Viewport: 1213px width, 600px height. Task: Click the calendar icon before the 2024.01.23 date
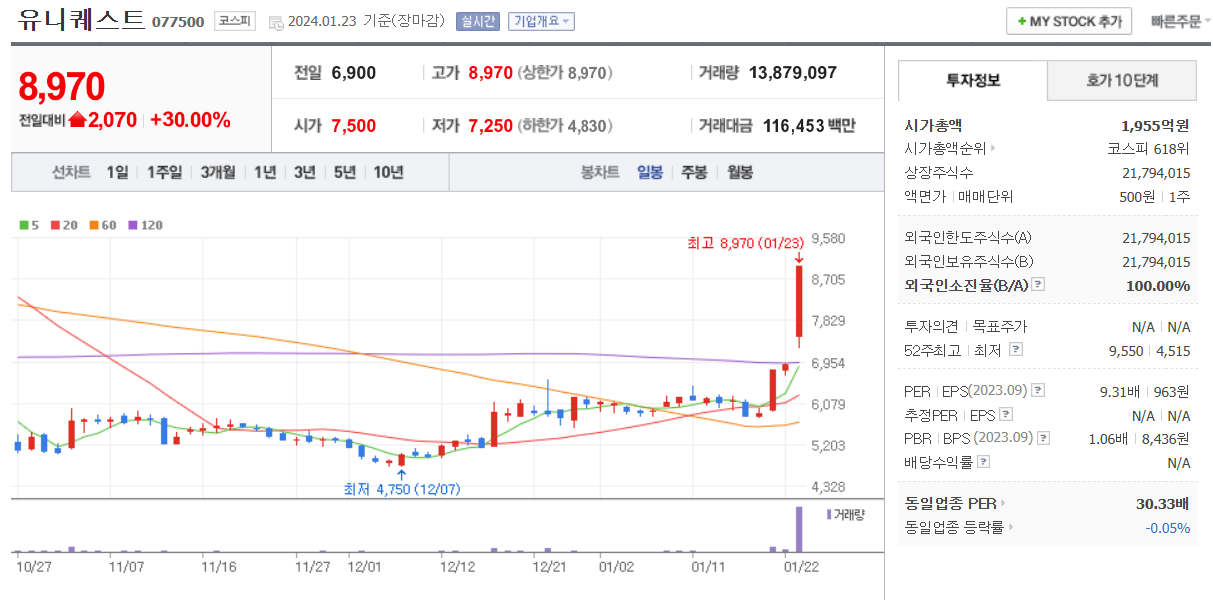(276, 22)
